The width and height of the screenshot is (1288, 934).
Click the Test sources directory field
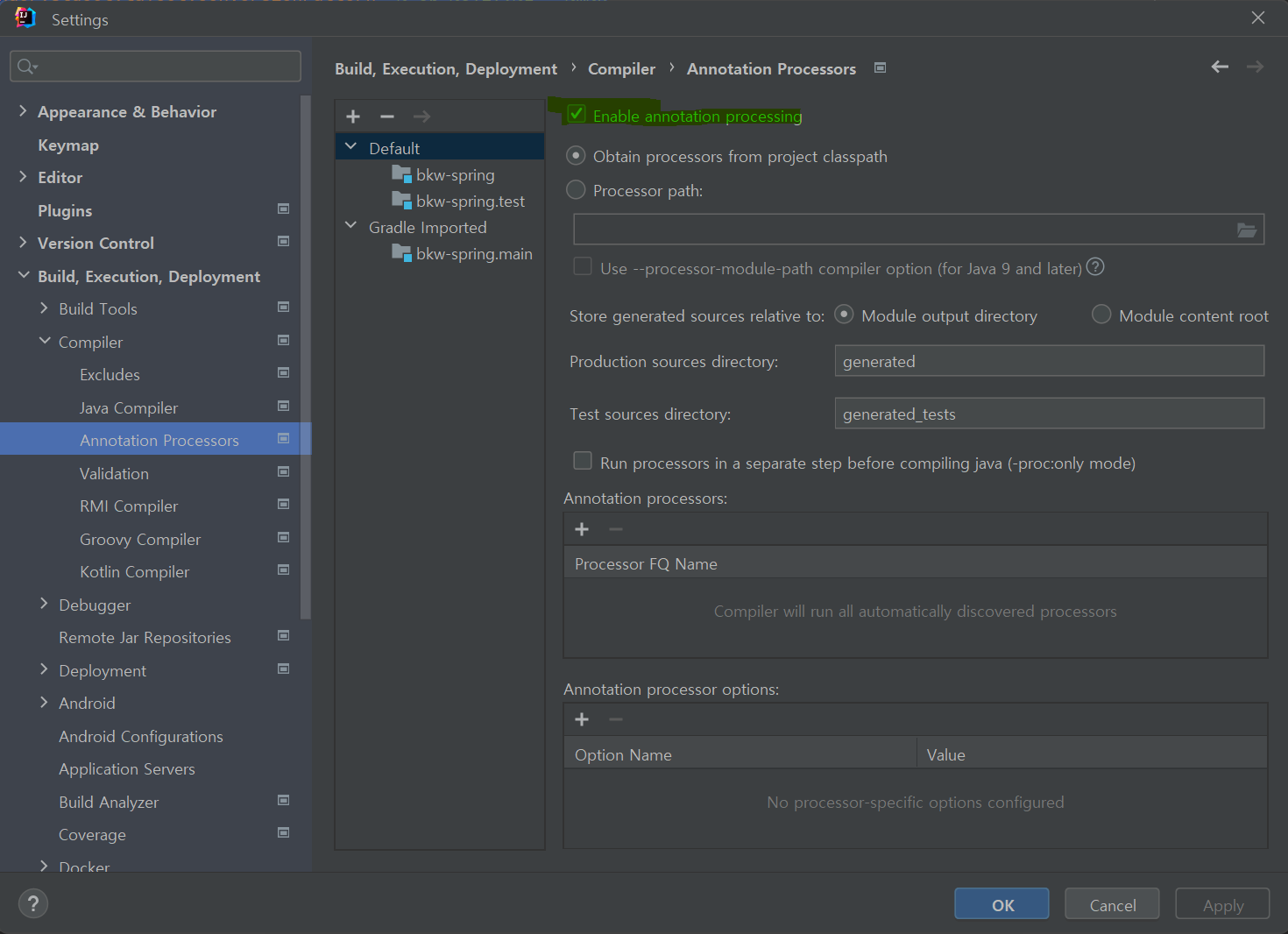1050,414
